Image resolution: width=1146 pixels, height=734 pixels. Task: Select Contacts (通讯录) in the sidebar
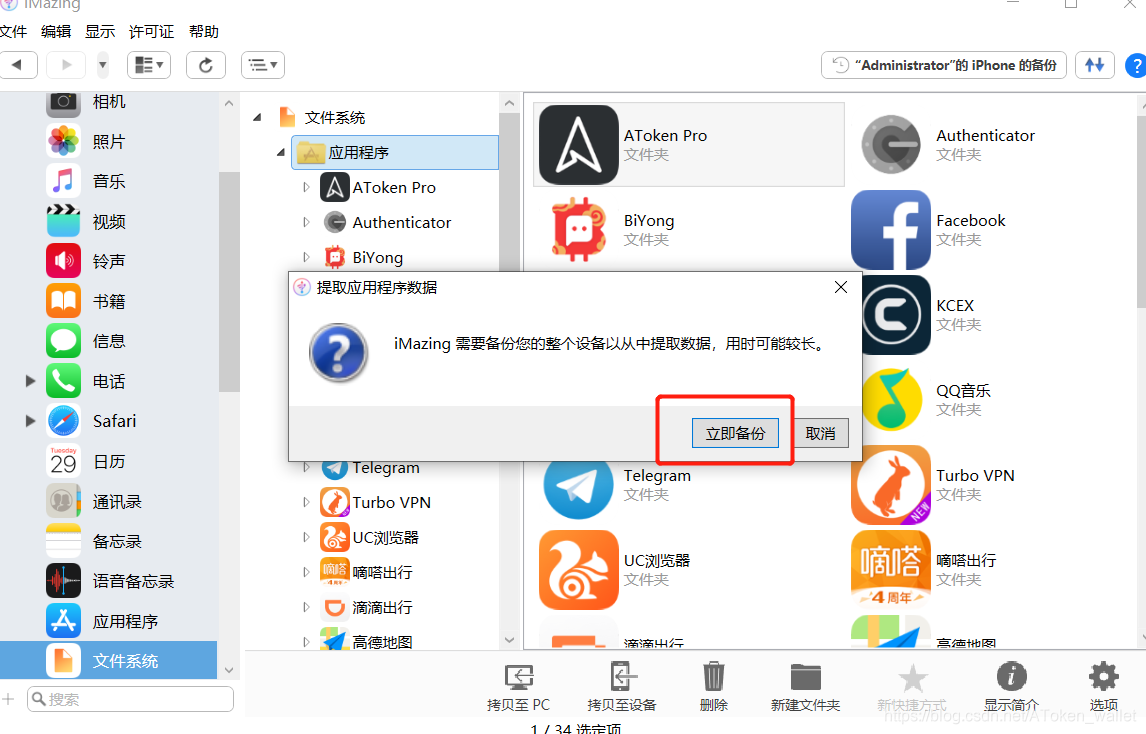(110, 502)
